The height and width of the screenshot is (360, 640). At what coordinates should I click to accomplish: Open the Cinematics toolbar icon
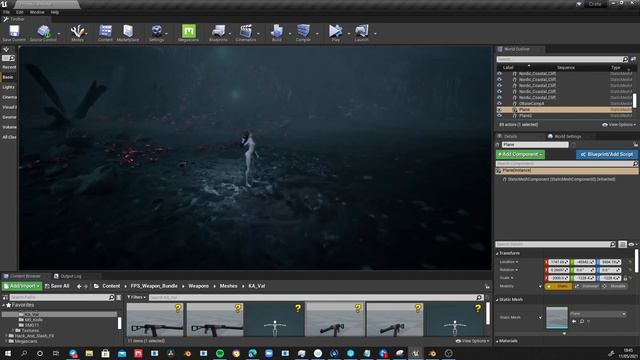click(246, 33)
